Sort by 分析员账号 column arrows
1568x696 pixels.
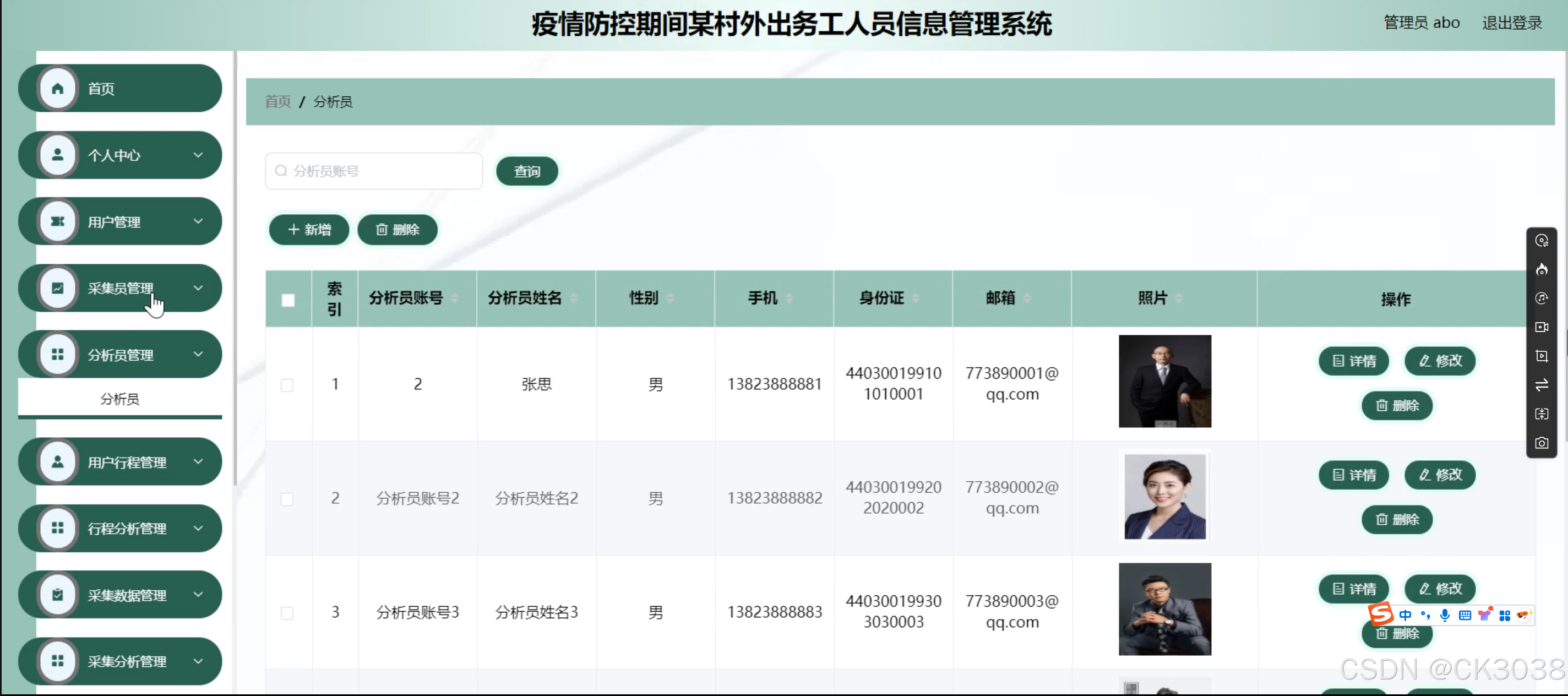point(454,298)
